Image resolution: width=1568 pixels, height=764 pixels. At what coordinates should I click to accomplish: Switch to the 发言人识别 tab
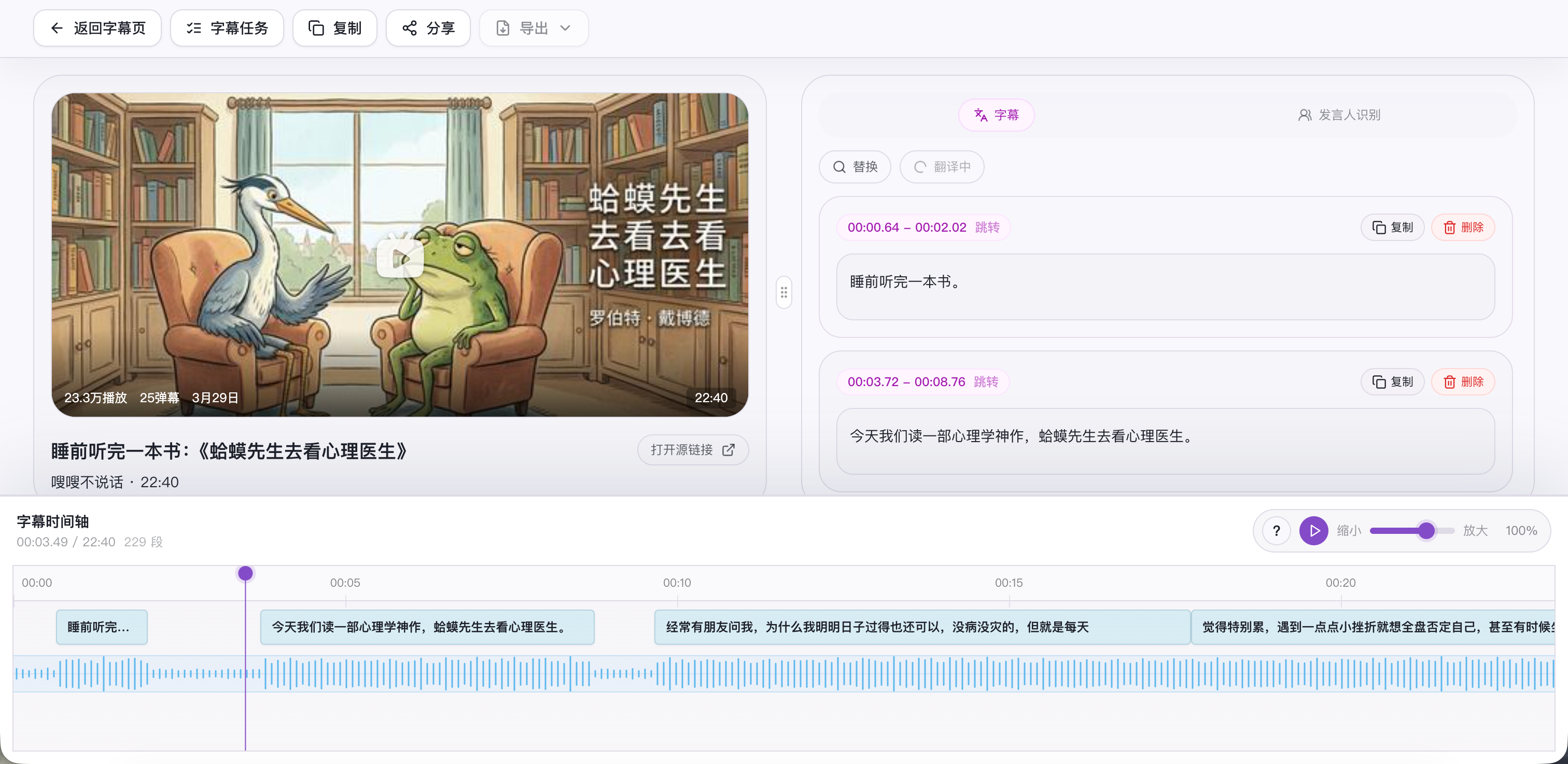(1339, 115)
